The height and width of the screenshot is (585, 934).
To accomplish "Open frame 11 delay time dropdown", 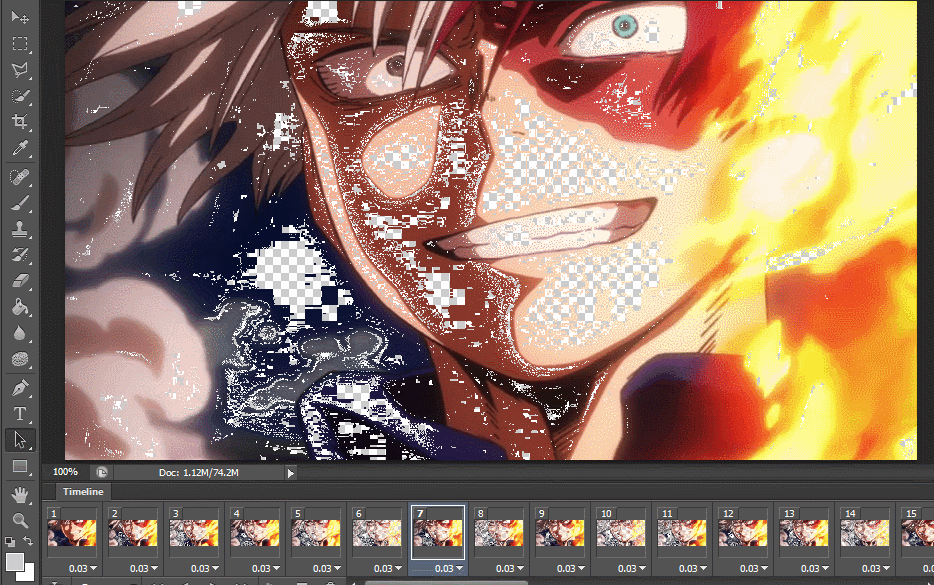I will pyautogui.click(x=693, y=568).
